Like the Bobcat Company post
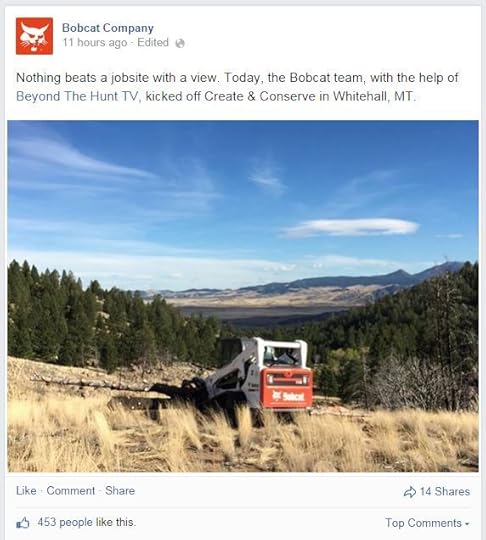This screenshot has width=486, height=540. [26, 491]
